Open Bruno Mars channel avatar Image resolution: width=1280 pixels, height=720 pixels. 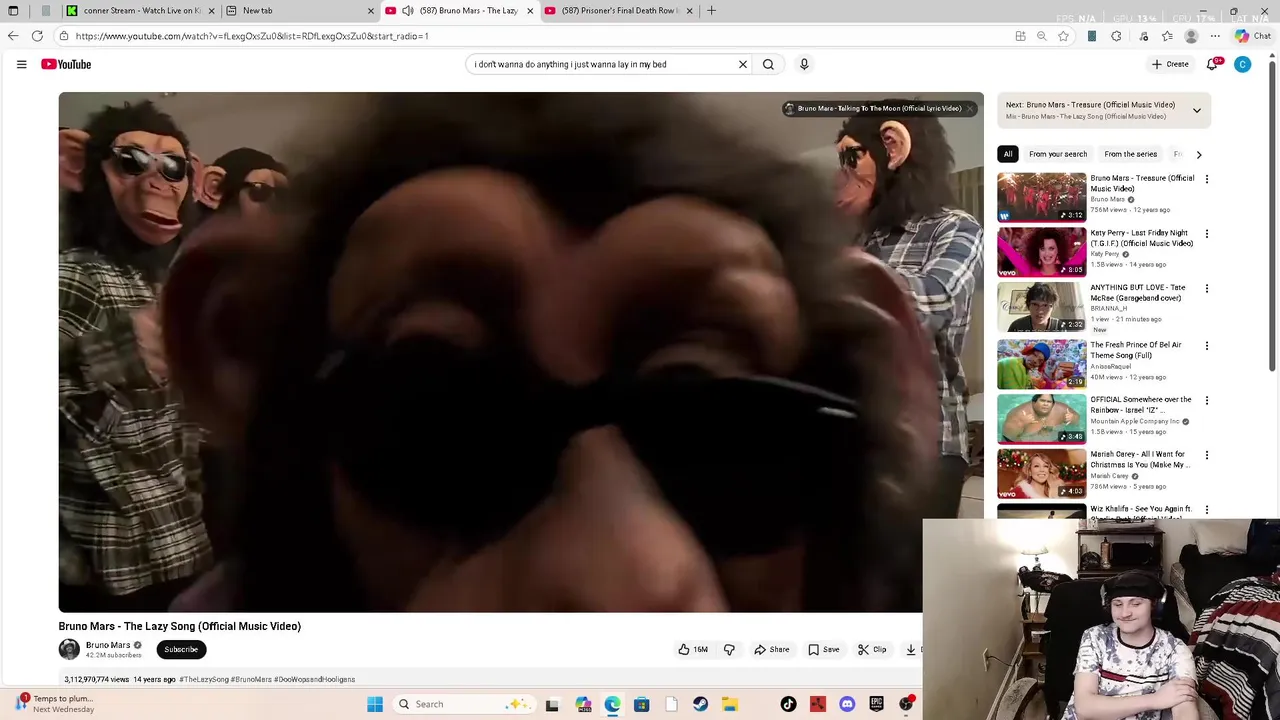69,649
